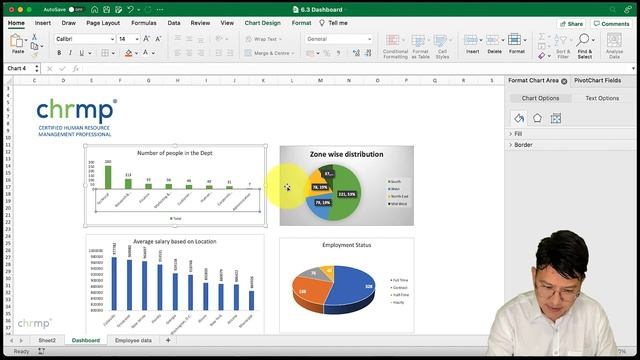Click the Tell me search field
Image resolution: width=640 pixels, height=360 pixels.
click(x=334, y=23)
